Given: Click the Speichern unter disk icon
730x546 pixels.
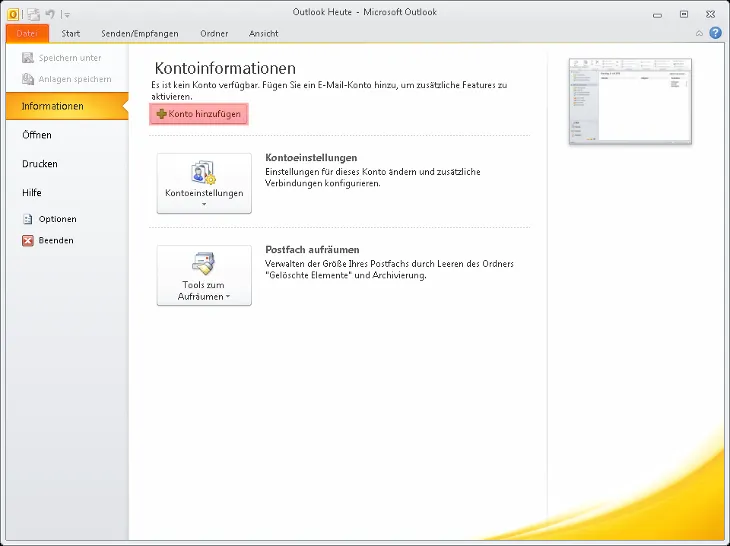Looking at the screenshot, I should tap(28, 58).
